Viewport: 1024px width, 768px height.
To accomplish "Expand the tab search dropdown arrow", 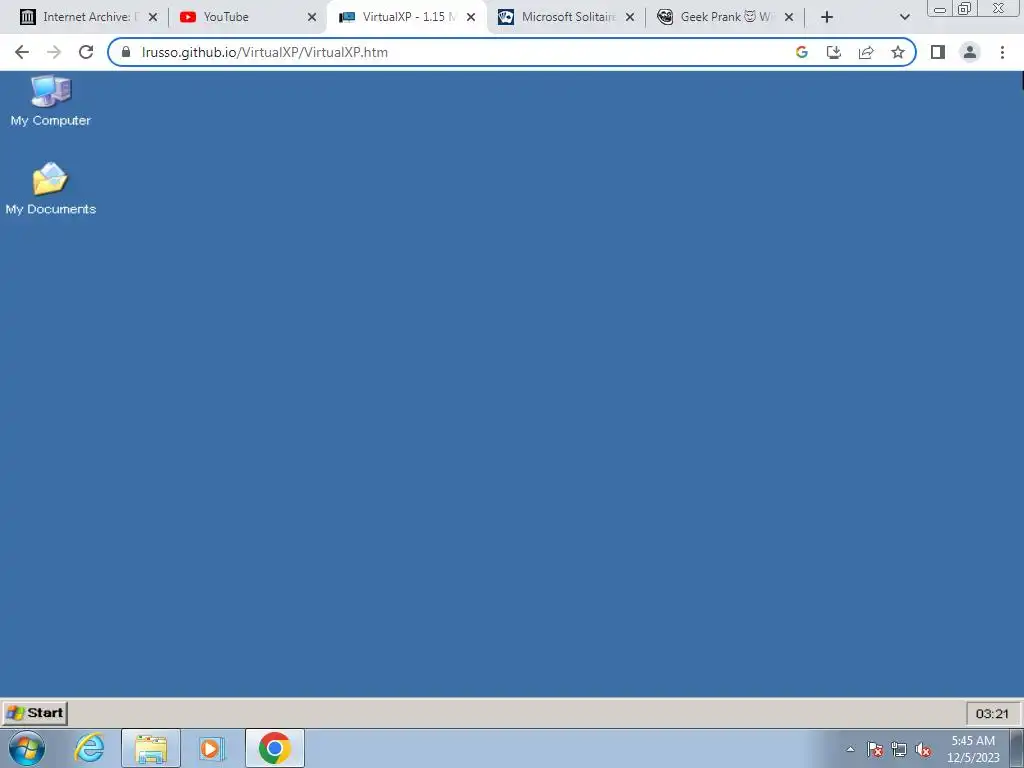I will pyautogui.click(x=904, y=18).
